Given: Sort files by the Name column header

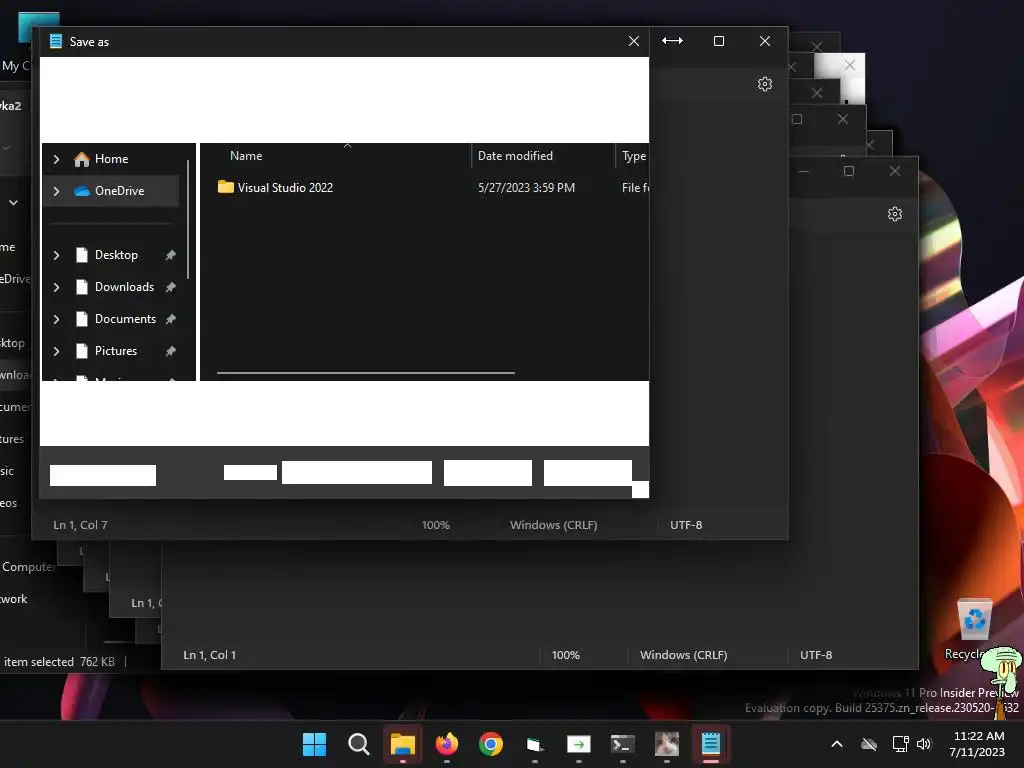Looking at the screenshot, I should (246, 156).
